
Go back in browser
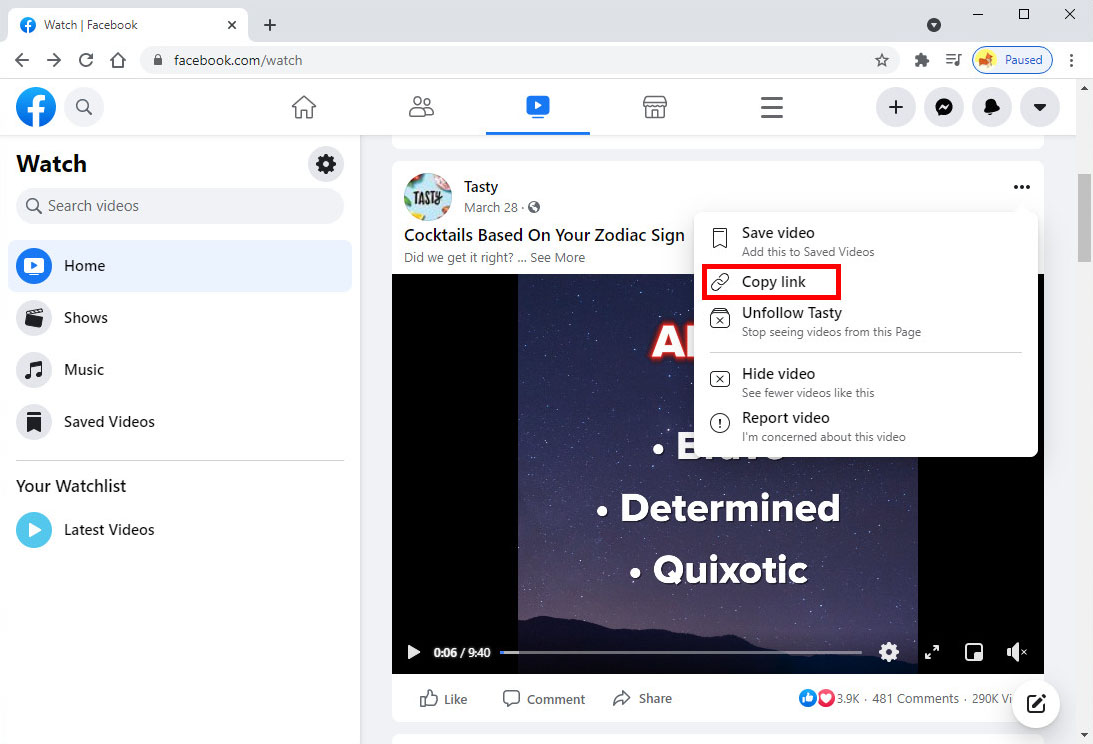coord(22,60)
